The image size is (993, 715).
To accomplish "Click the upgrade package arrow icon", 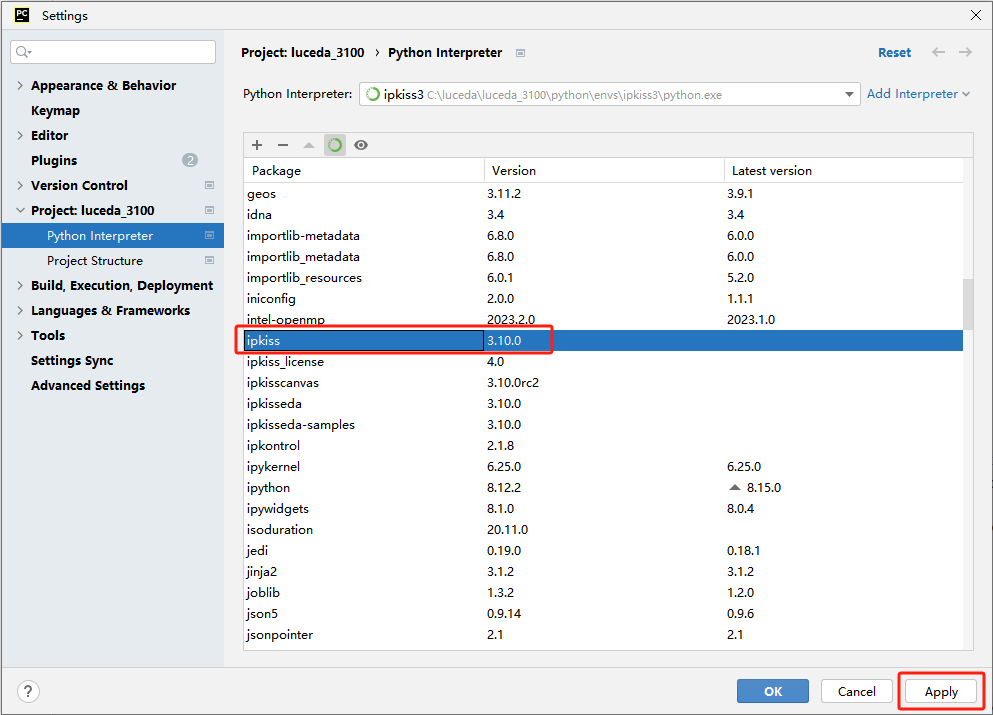I will [309, 145].
